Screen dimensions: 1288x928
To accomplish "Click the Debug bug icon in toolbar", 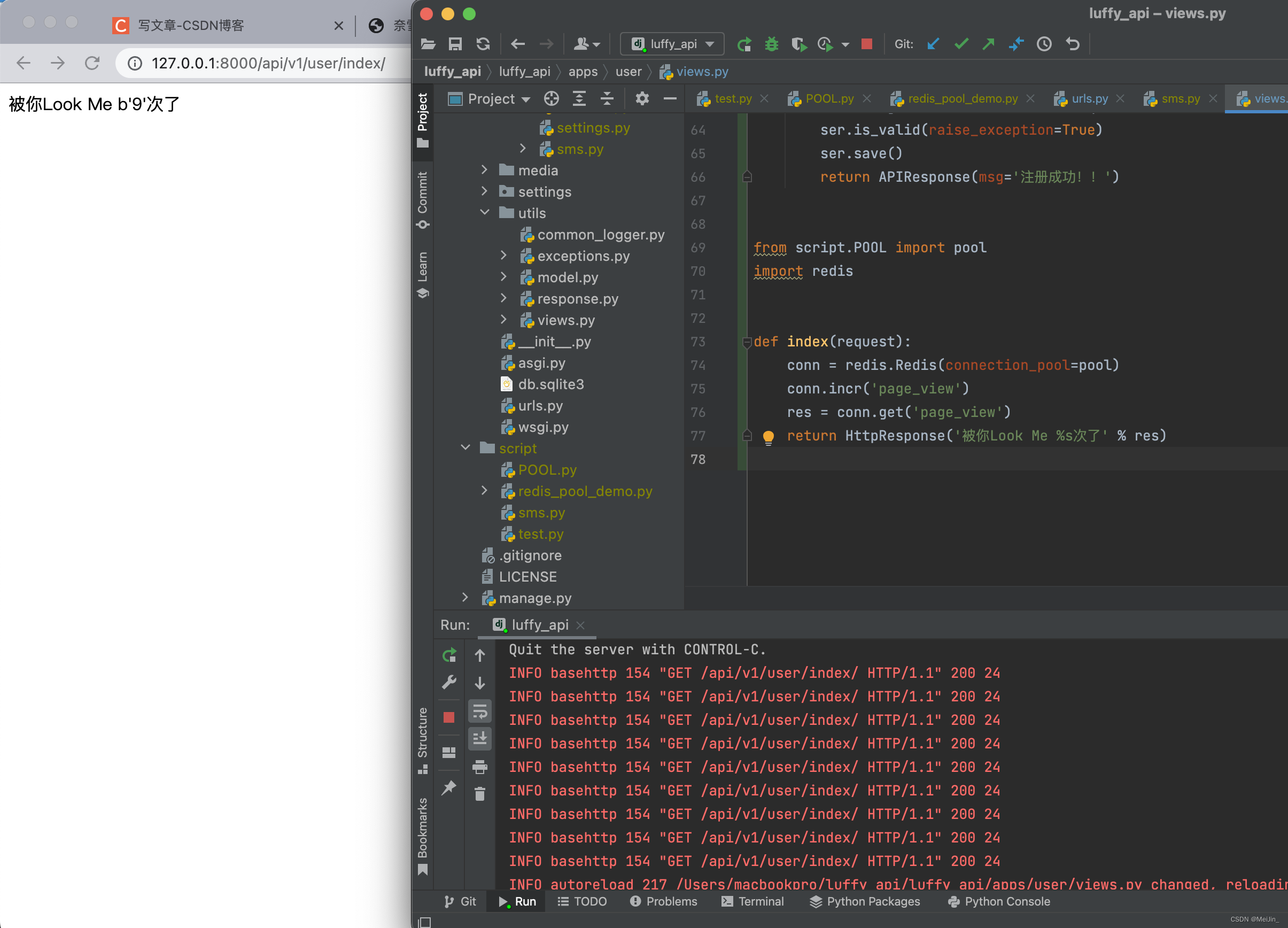I will pyautogui.click(x=771, y=44).
